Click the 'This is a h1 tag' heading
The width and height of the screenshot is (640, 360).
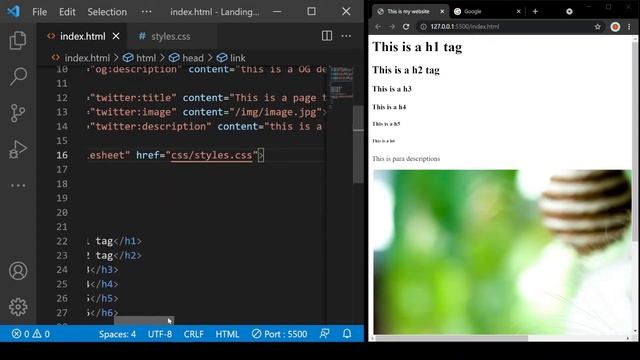tap(417, 47)
